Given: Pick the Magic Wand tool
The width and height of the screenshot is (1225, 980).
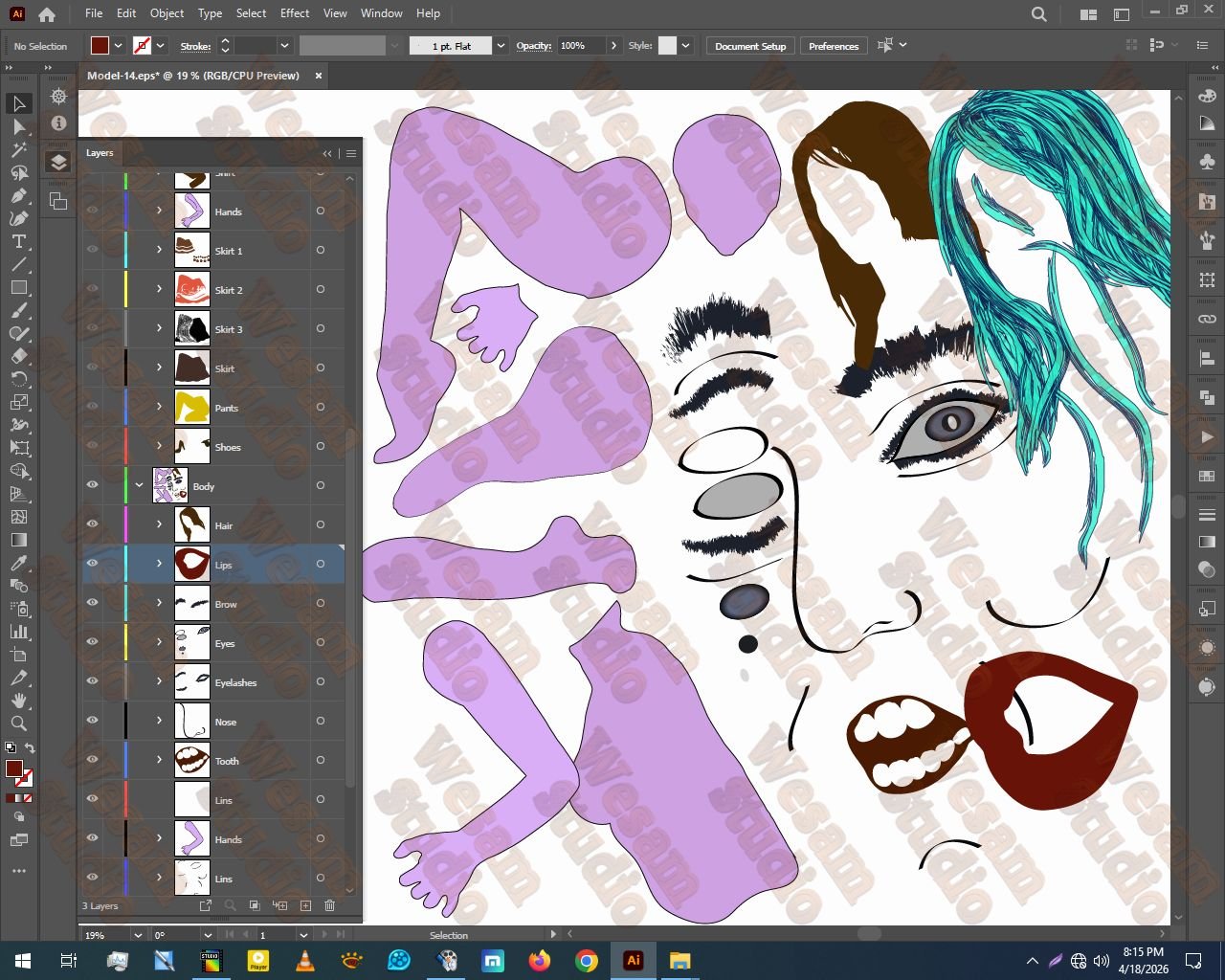Looking at the screenshot, I should pos(19,149).
